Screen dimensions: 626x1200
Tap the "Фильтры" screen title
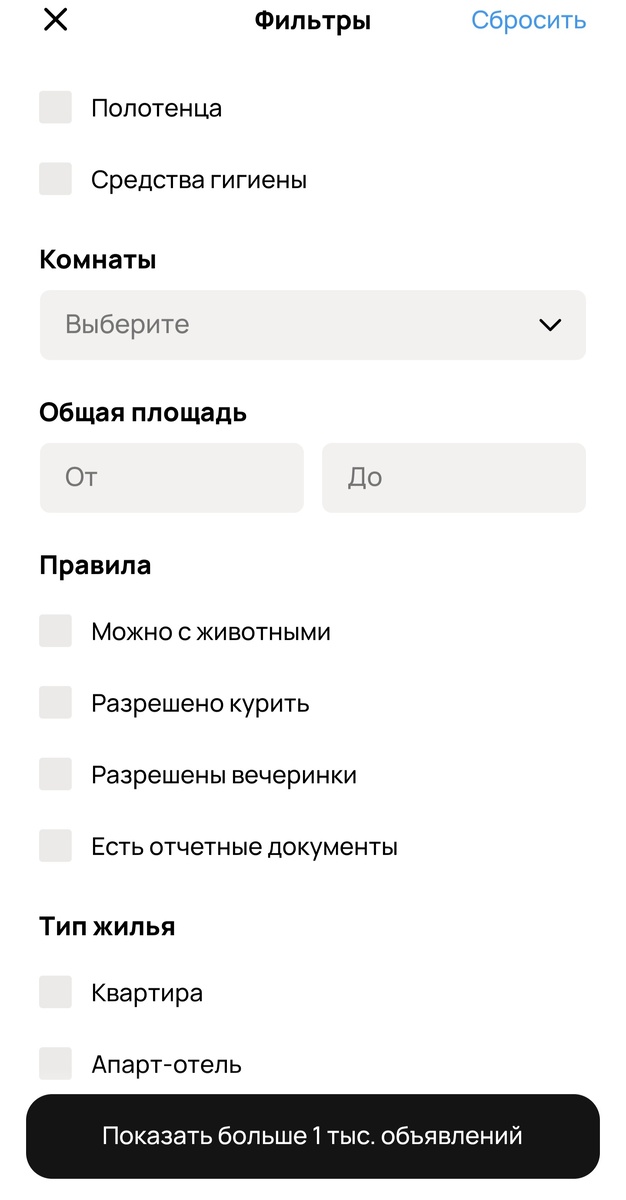click(x=313, y=19)
